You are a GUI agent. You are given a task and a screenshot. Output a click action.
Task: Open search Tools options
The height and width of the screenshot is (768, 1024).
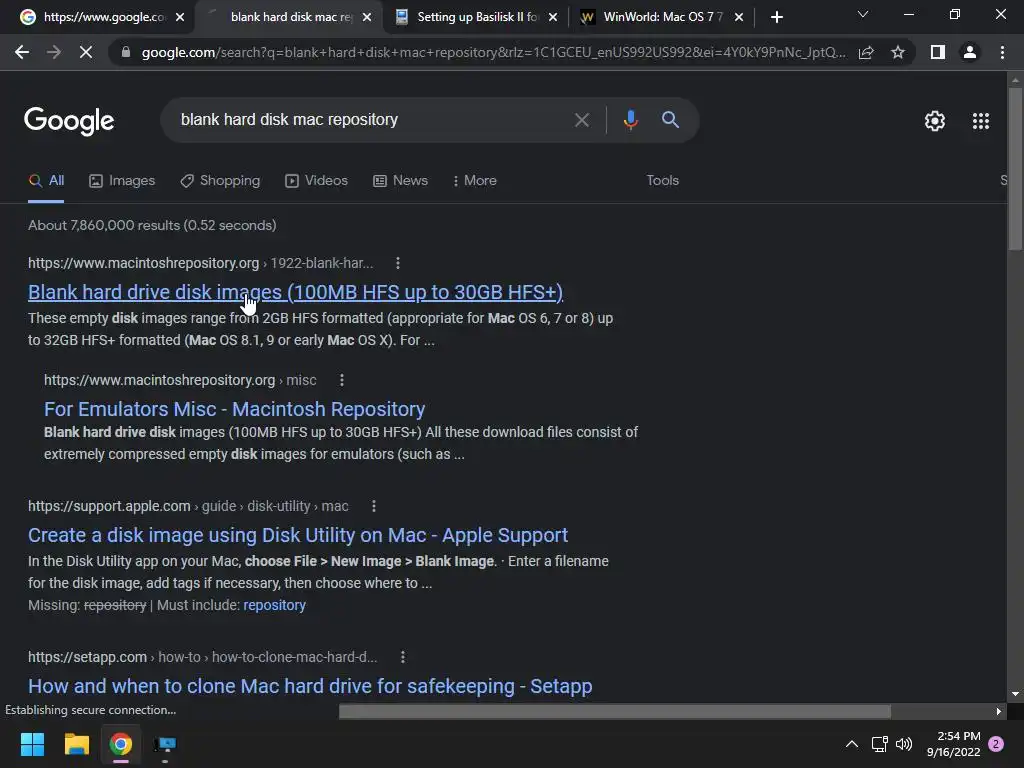(662, 181)
